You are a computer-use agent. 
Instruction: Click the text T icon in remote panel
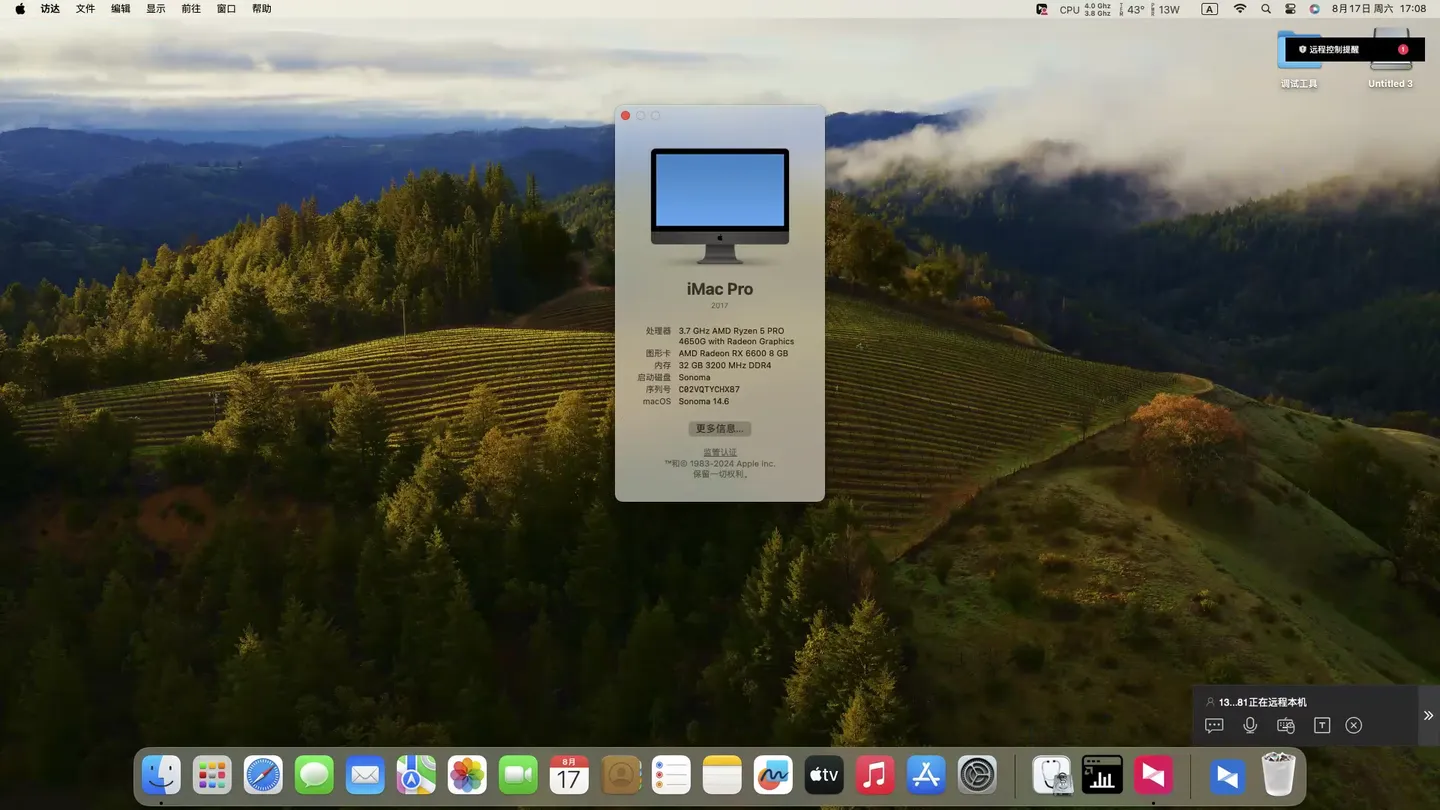1322,725
